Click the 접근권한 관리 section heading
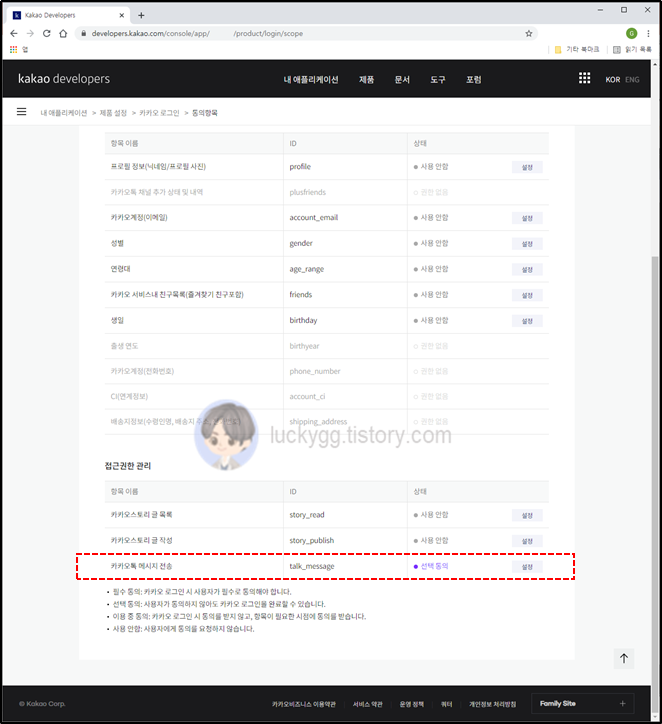 tap(128, 466)
